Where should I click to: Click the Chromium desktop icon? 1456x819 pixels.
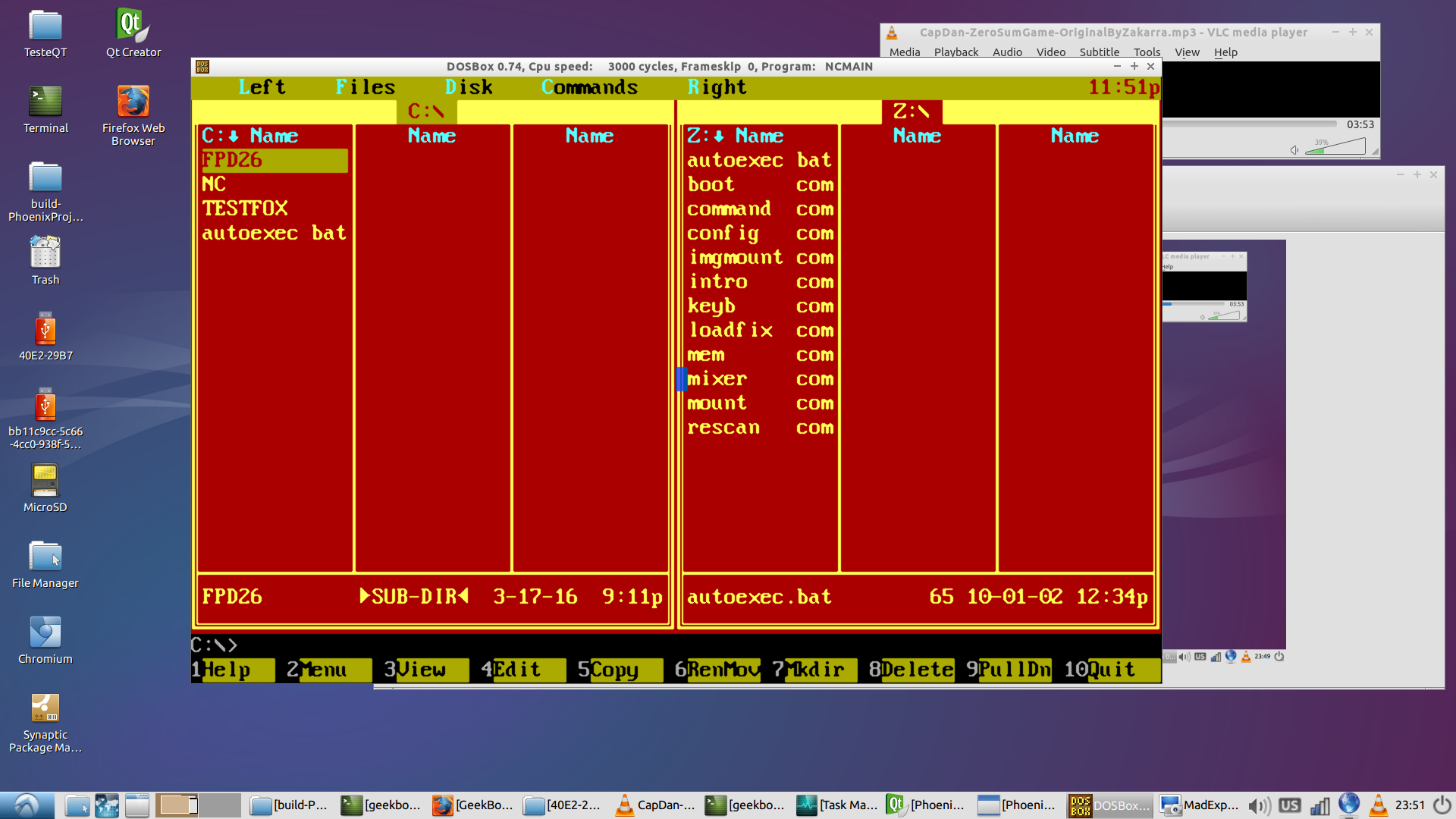tap(45, 633)
